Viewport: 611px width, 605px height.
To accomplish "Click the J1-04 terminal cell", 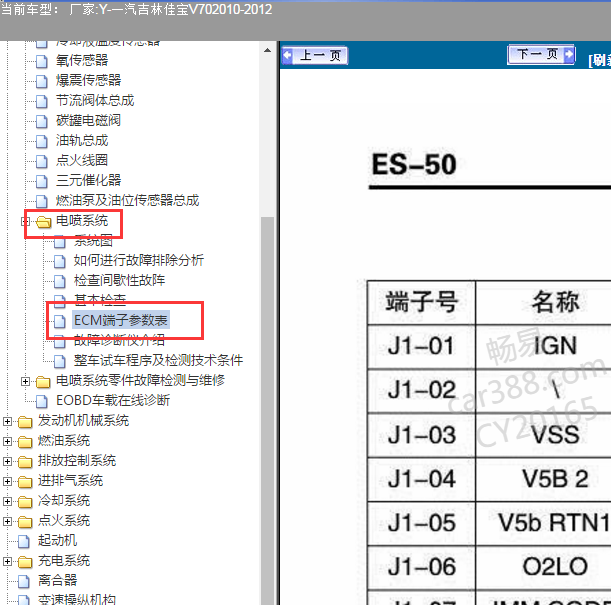I will coord(421,479).
